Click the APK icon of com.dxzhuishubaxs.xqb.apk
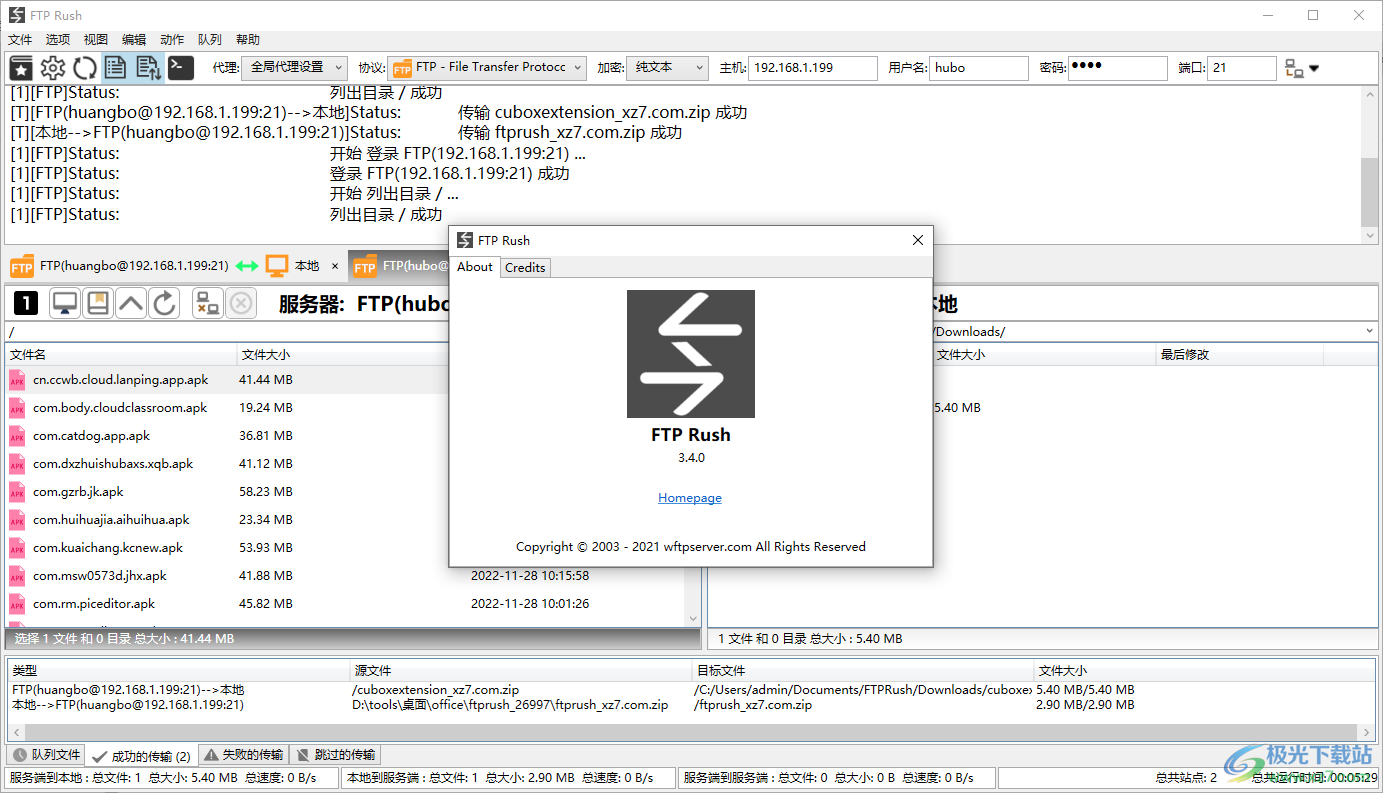The width and height of the screenshot is (1383, 793). pos(17,464)
